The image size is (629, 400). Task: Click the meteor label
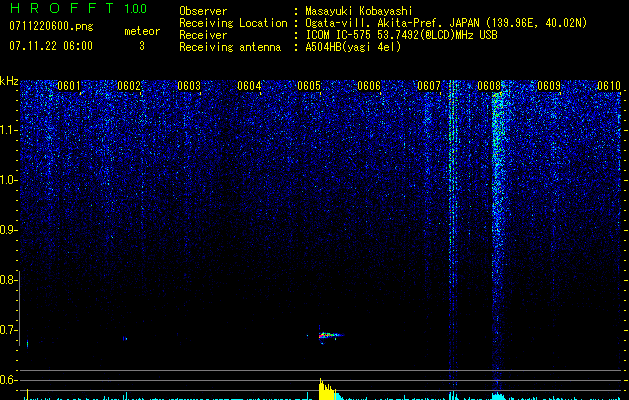click(x=142, y=31)
